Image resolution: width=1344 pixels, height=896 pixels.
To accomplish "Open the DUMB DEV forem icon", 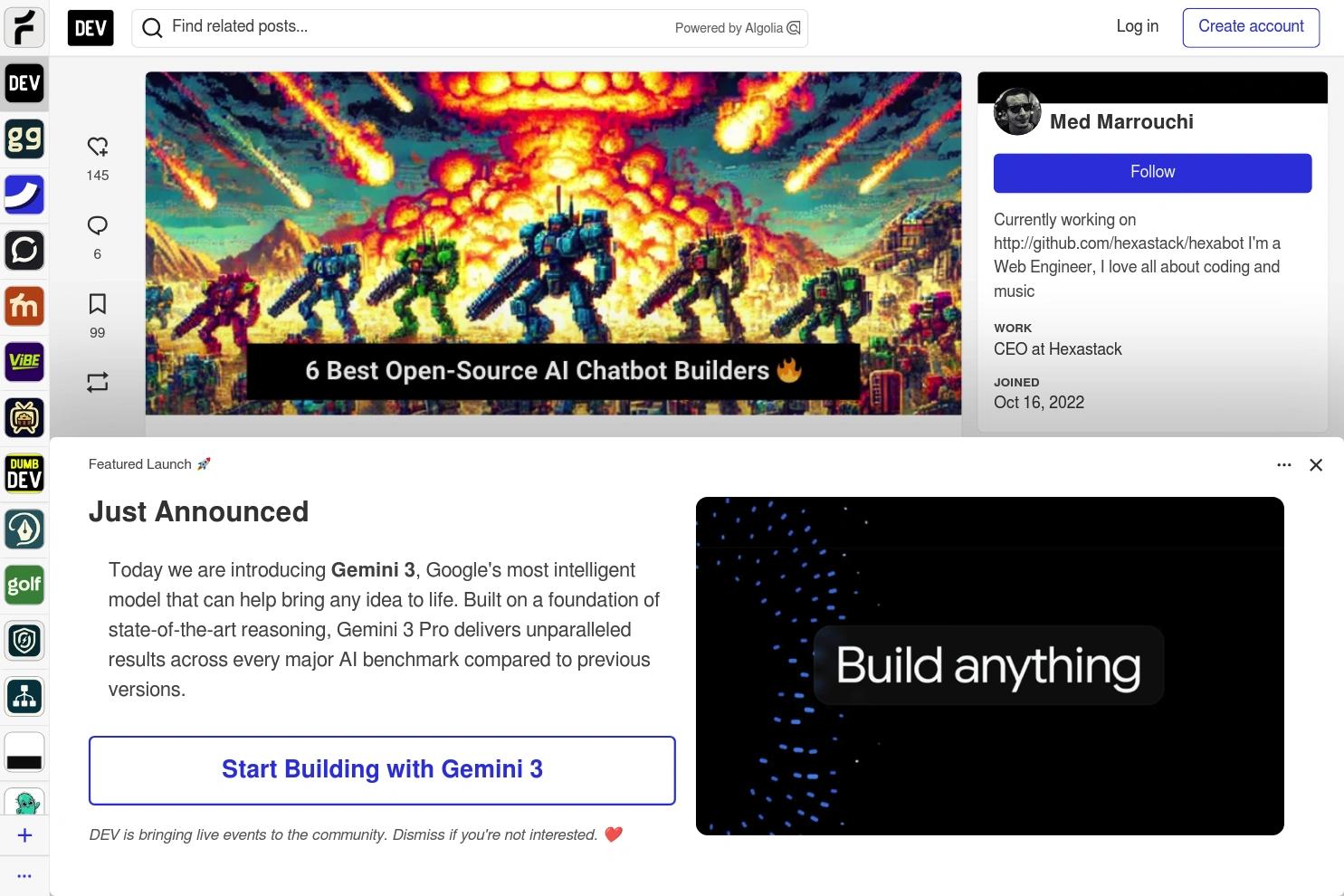I will [24, 473].
